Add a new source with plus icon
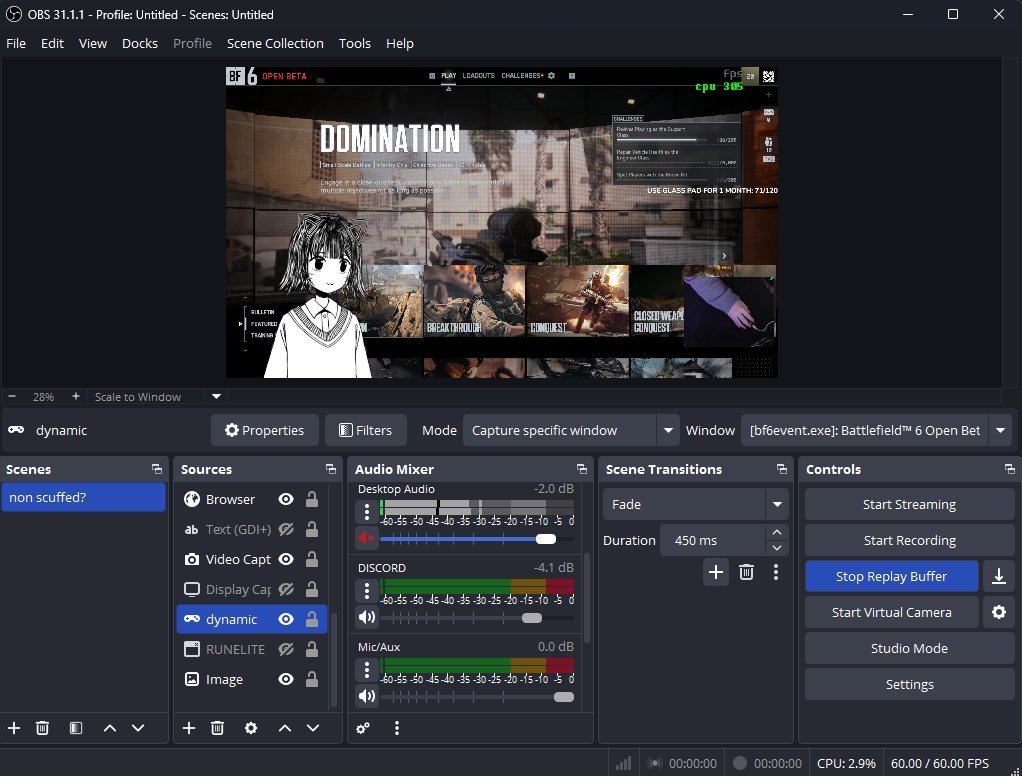The width and height of the screenshot is (1022, 776). tap(189, 728)
